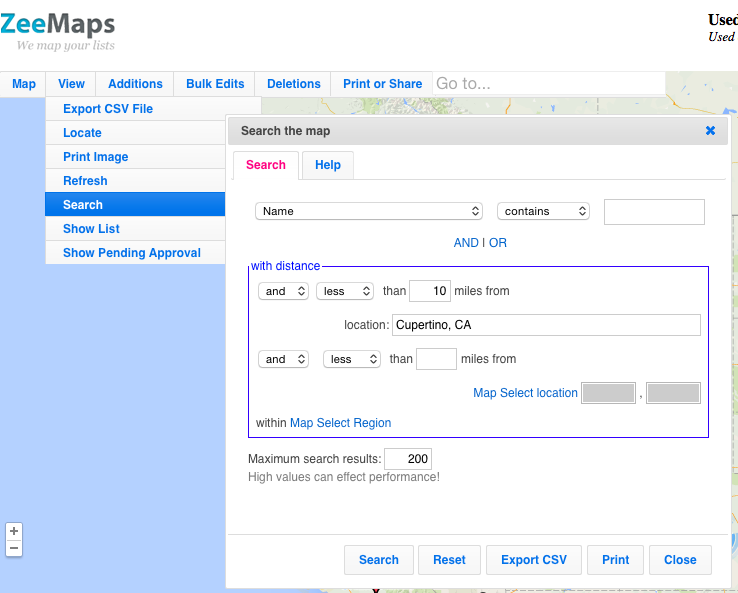Image resolution: width=738 pixels, height=593 pixels.
Task: Click the 'with distance' legend text
Action: click(x=285, y=266)
